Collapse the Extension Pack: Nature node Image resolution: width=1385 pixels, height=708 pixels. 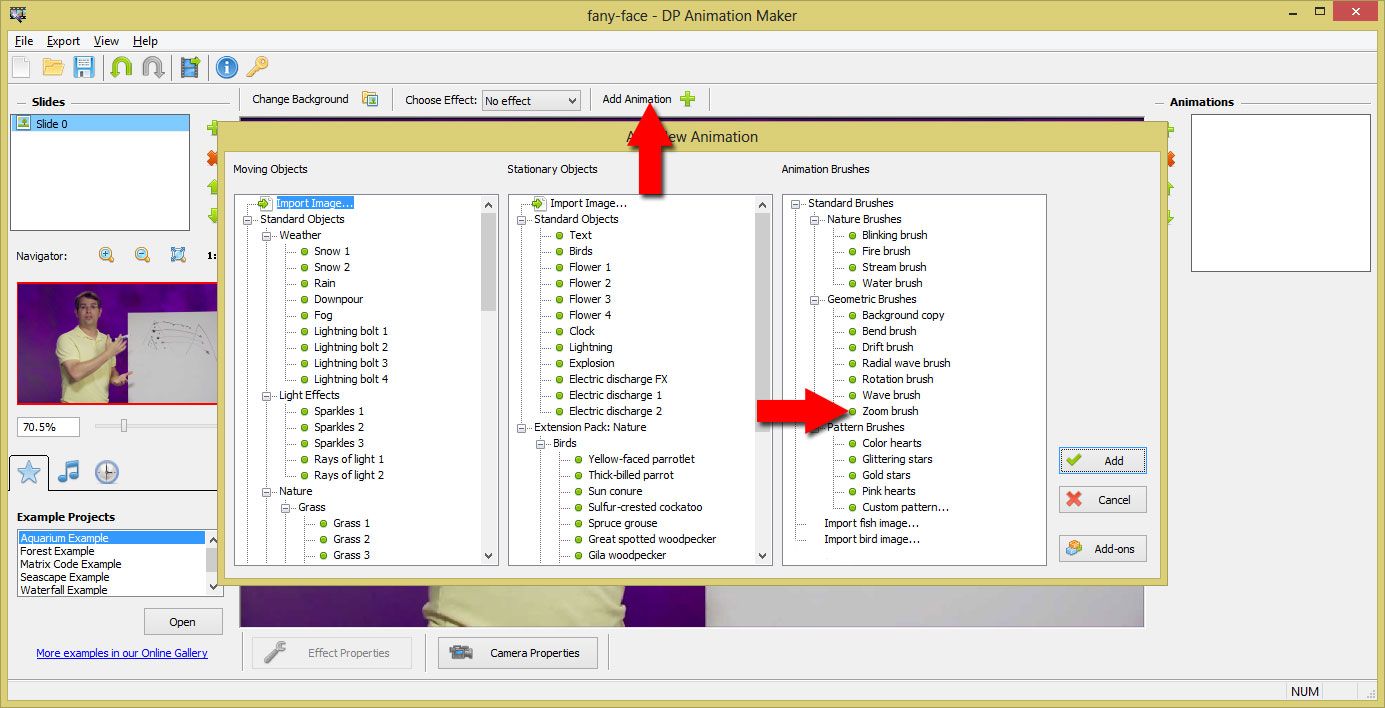(x=522, y=427)
